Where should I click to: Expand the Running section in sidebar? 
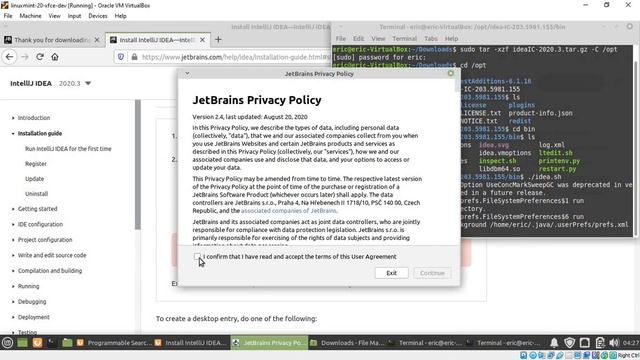(x=29, y=287)
